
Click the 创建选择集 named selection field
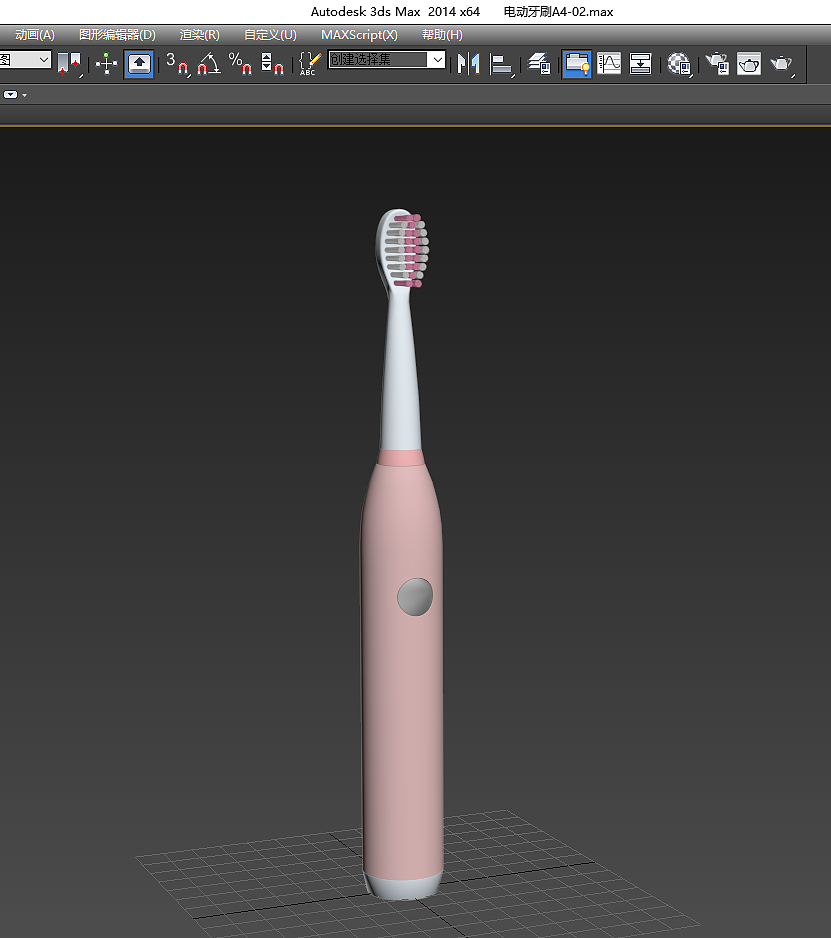378,59
